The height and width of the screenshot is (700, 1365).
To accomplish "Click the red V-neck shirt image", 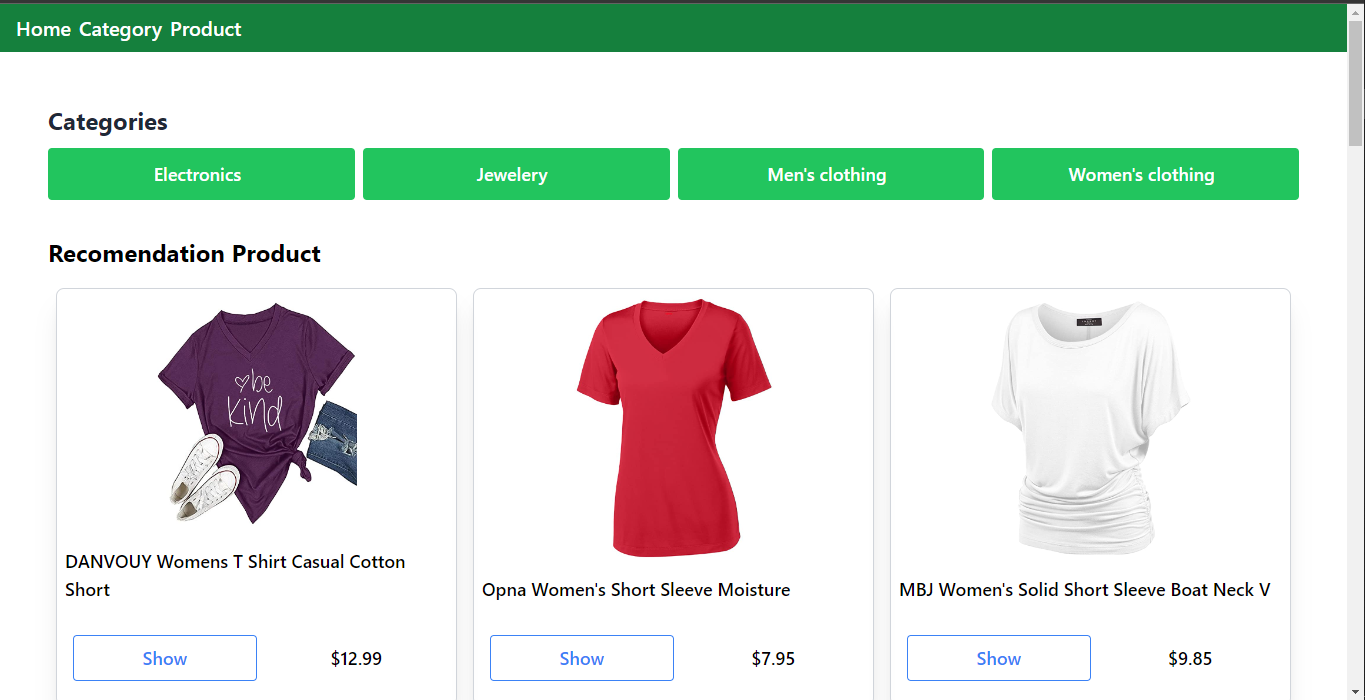I will pyautogui.click(x=673, y=428).
